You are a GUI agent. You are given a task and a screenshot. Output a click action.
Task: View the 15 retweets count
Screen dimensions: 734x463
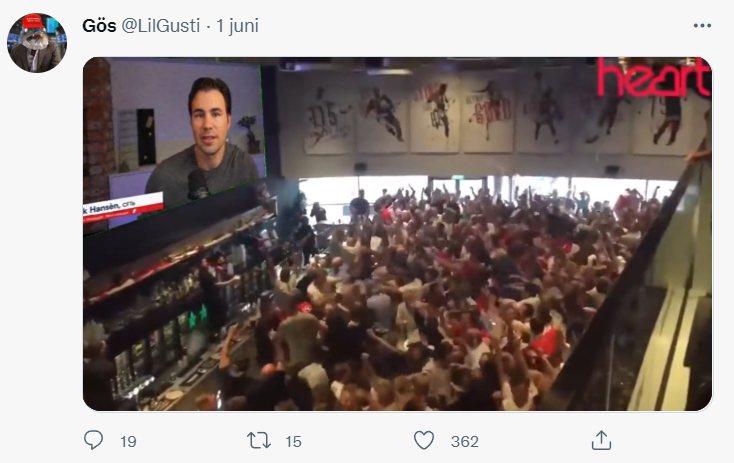click(x=294, y=441)
